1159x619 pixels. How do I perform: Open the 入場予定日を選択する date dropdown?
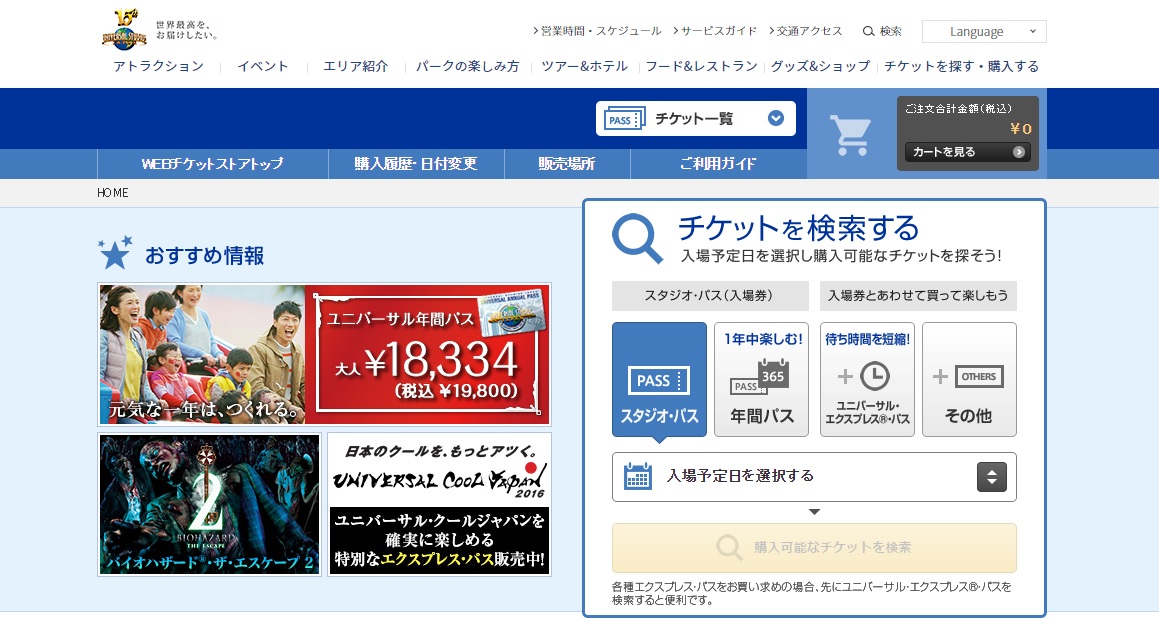(814, 477)
